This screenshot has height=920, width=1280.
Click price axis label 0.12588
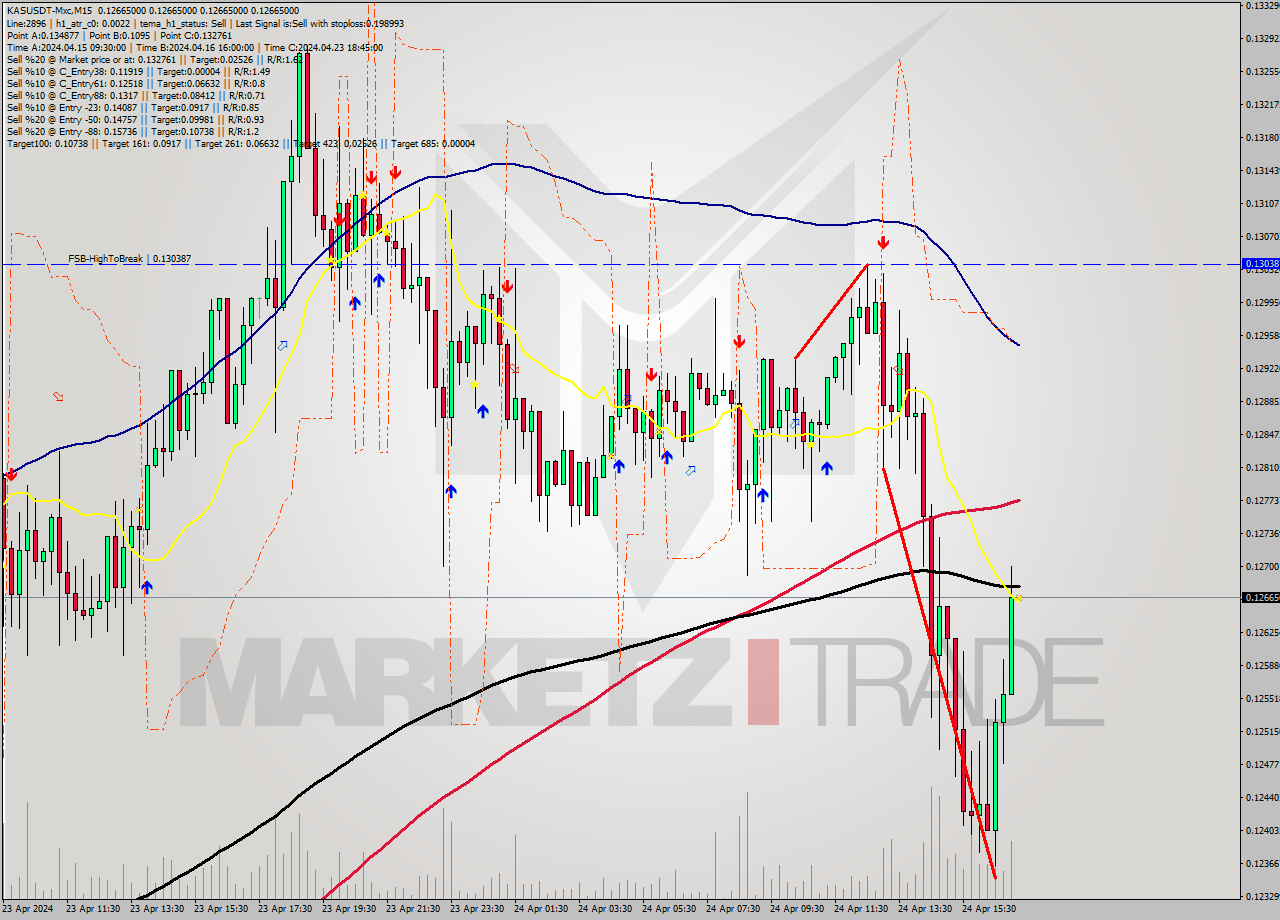[x=1261, y=665]
